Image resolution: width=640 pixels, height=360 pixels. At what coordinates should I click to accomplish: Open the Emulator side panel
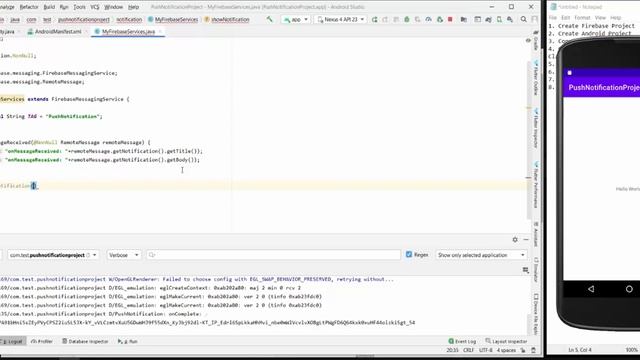pyautogui.click(x=536, y=269)
